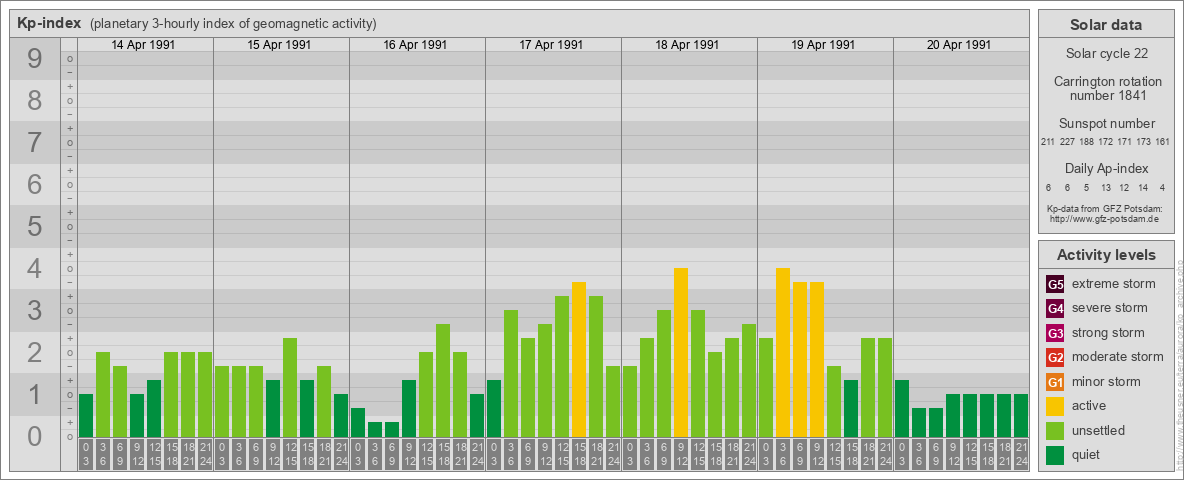Click the extreme storm legend label

1114,284
